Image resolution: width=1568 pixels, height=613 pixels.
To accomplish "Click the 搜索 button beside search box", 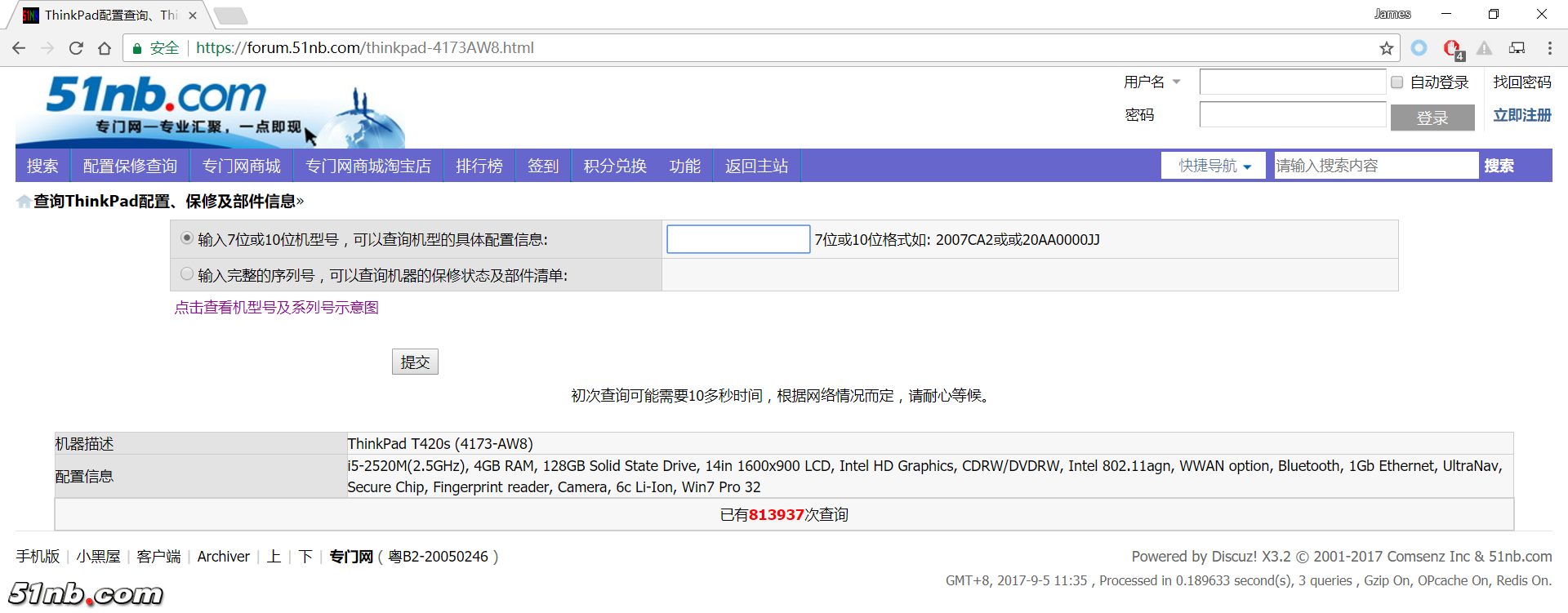I will coord(1499,166).
